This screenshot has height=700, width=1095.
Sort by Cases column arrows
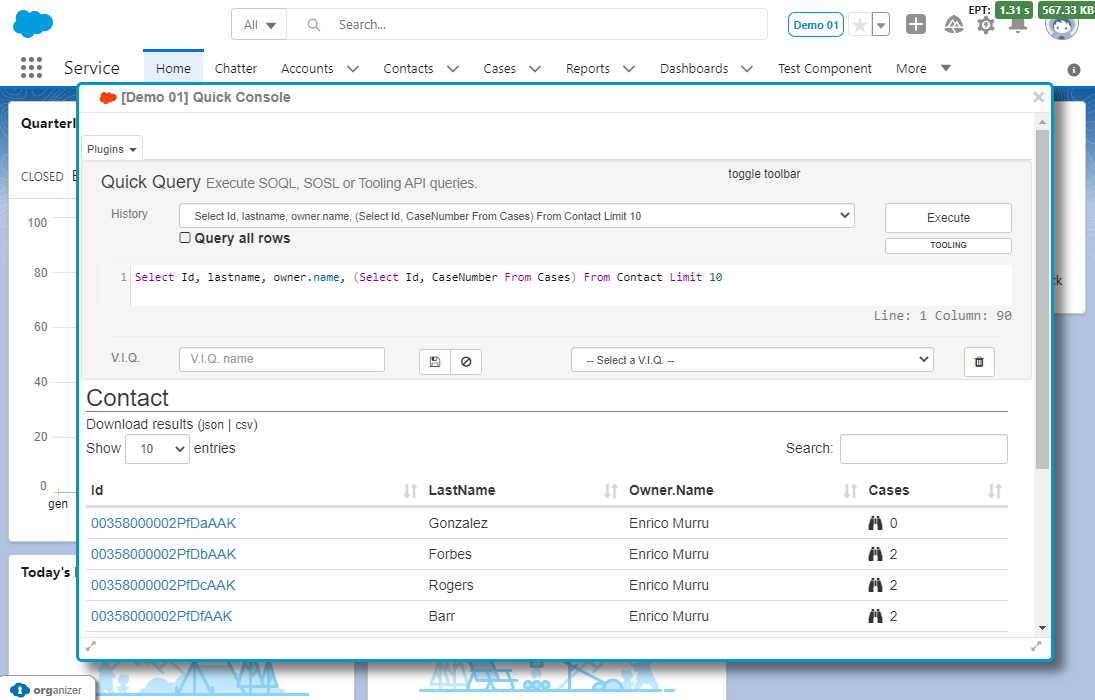click(x=995, y=491)
